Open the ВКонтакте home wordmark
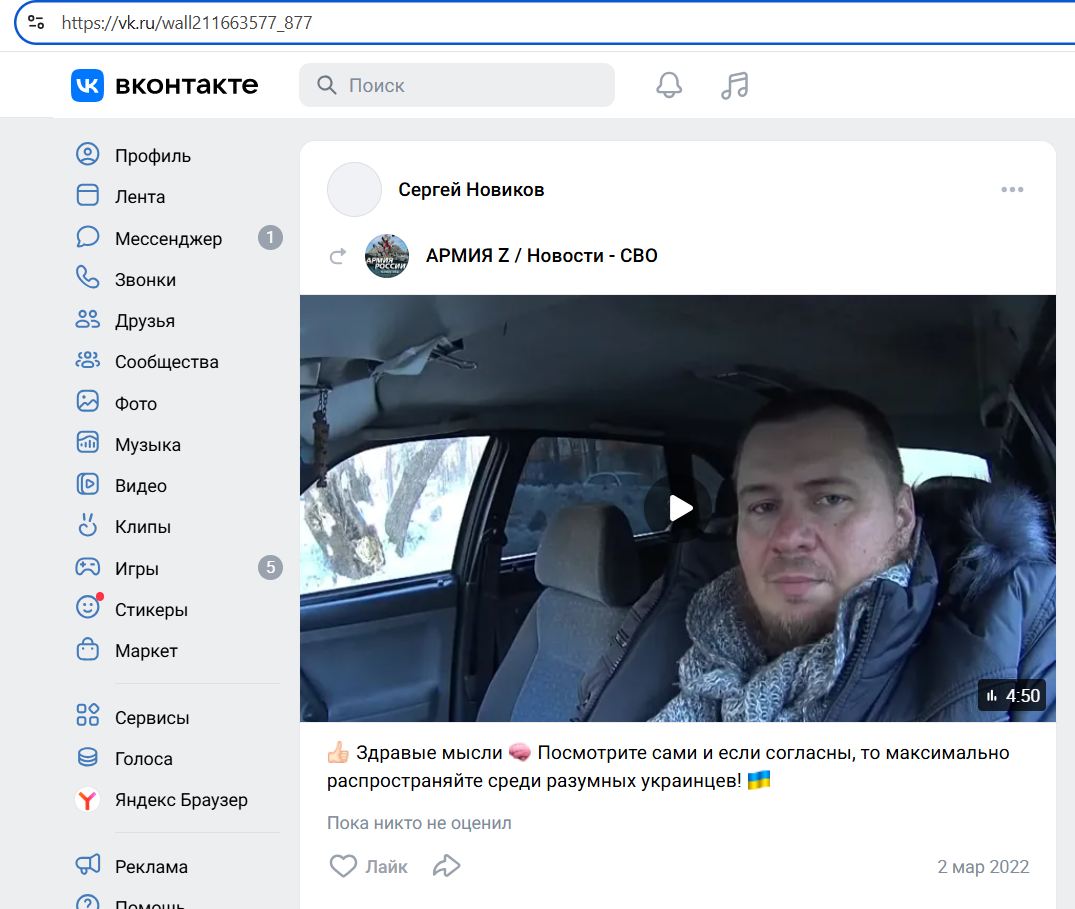Screen dimensions: 1075x909 [x=186, y=85]
